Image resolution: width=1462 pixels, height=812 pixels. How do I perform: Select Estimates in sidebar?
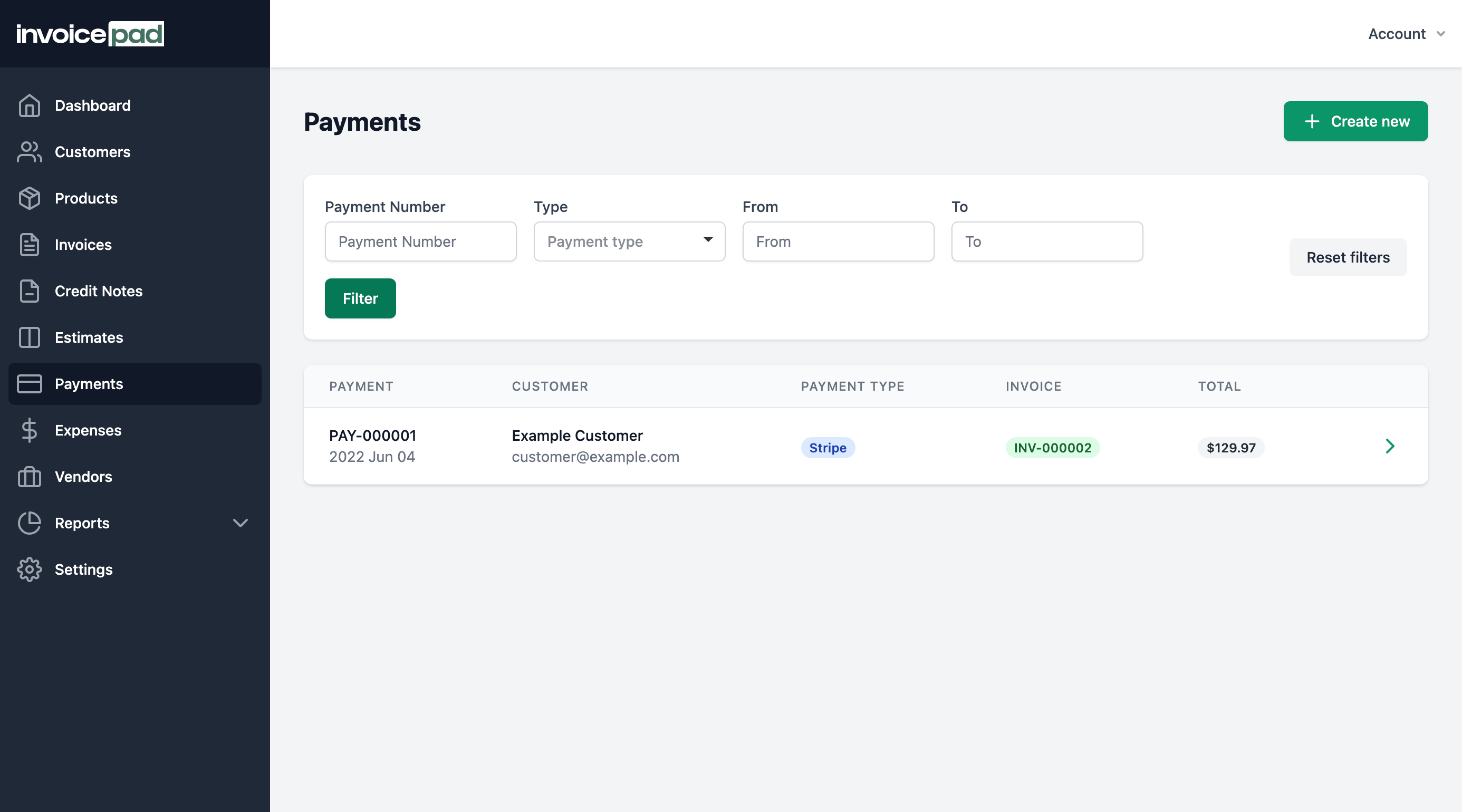tap(135, 337)
